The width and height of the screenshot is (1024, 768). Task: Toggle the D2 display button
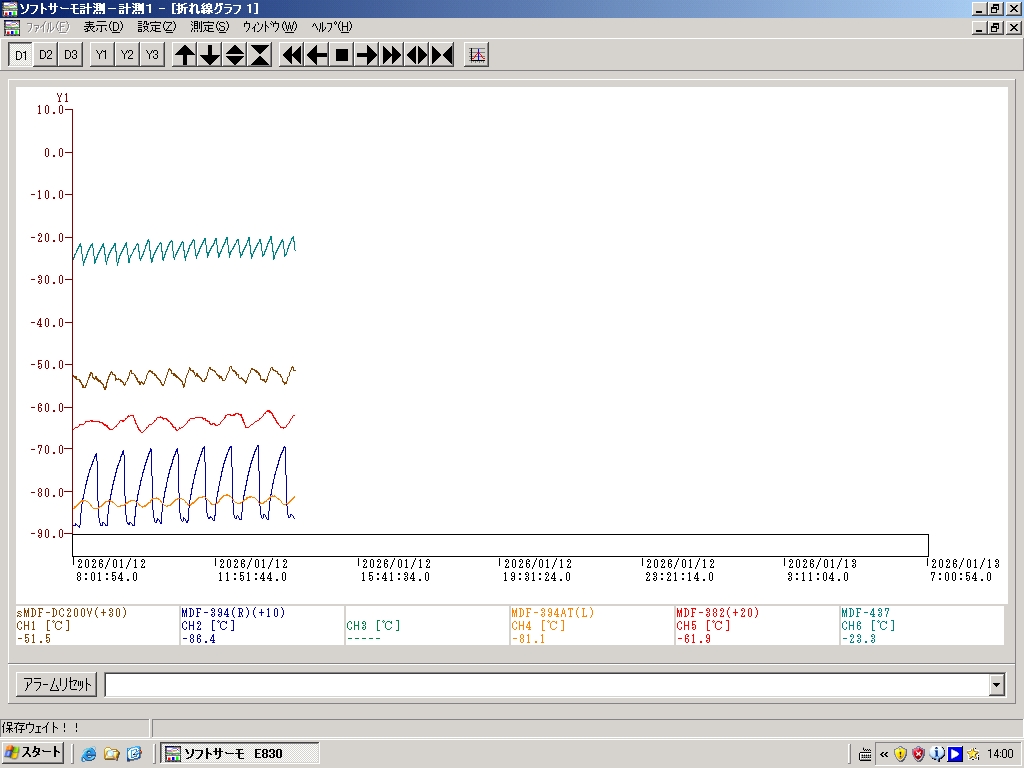[46, 55]
